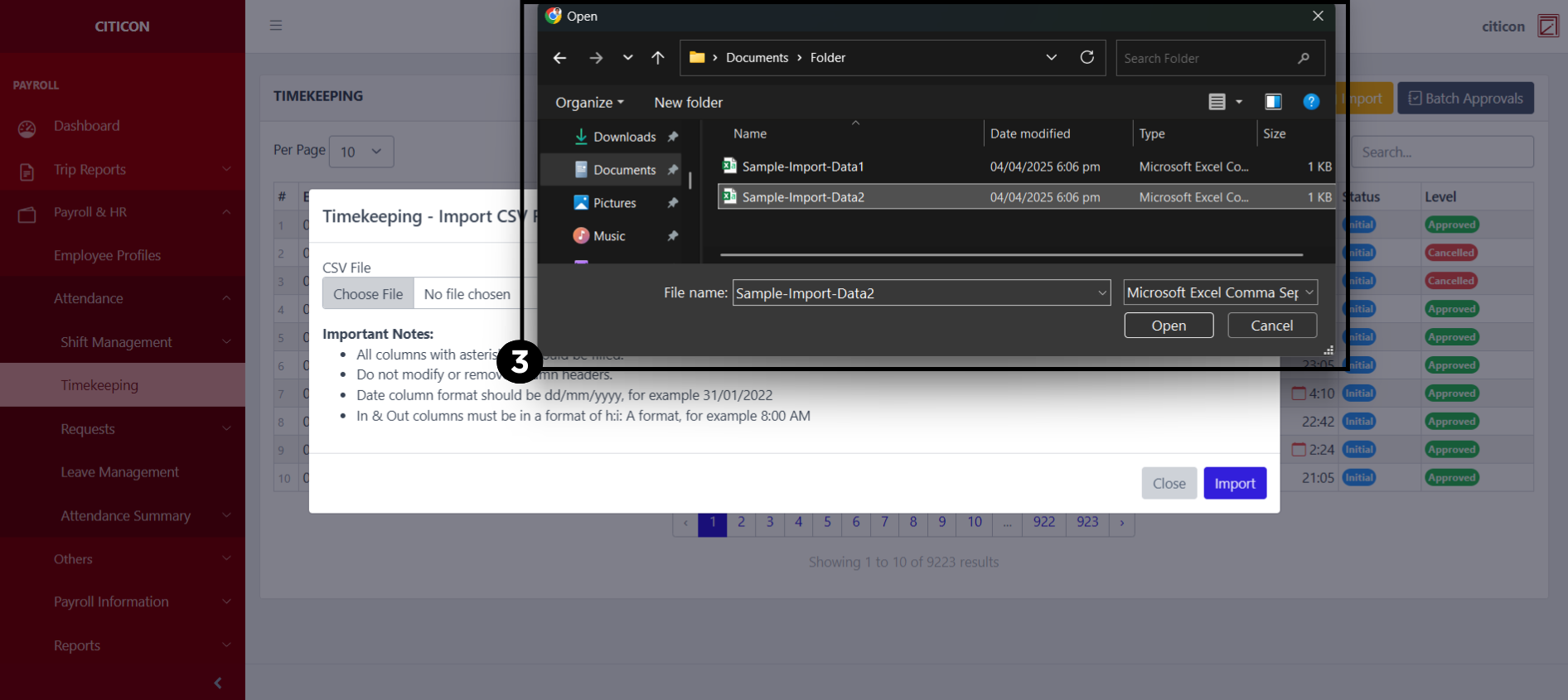Click pin icon next to Pictures

(673, 203)
